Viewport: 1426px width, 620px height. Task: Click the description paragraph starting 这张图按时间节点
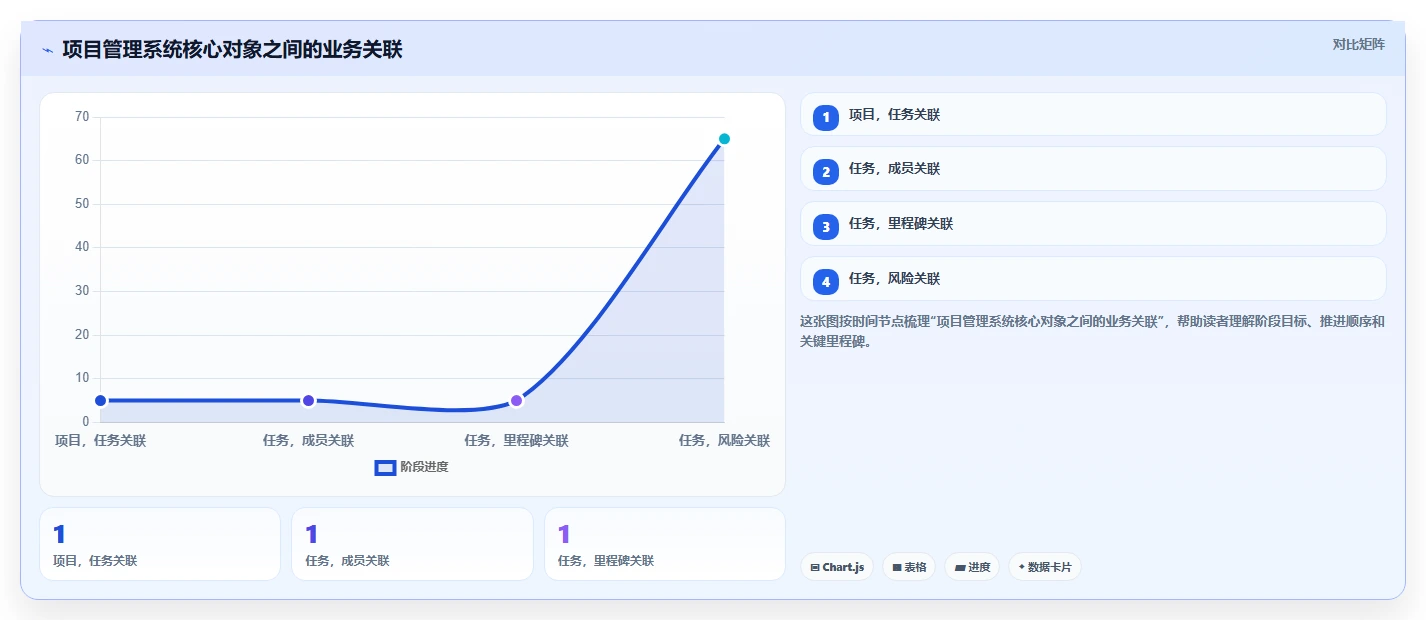[1092, 331]
